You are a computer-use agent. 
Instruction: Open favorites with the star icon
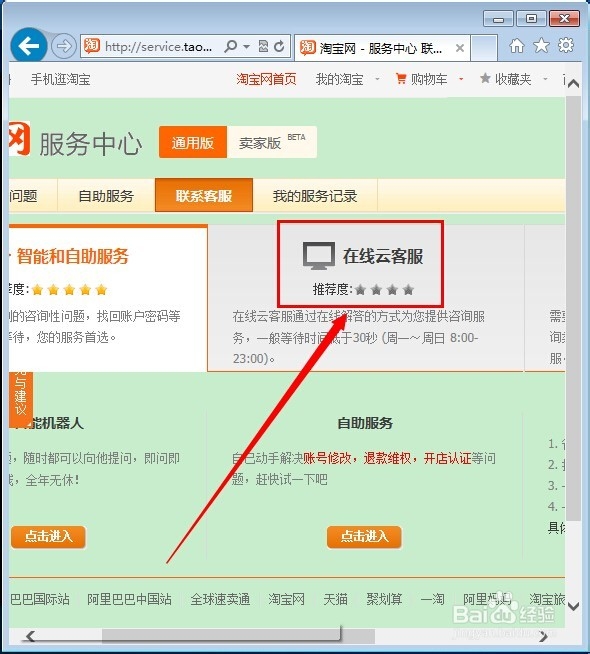pyautogui.click(x=541, y=45)
